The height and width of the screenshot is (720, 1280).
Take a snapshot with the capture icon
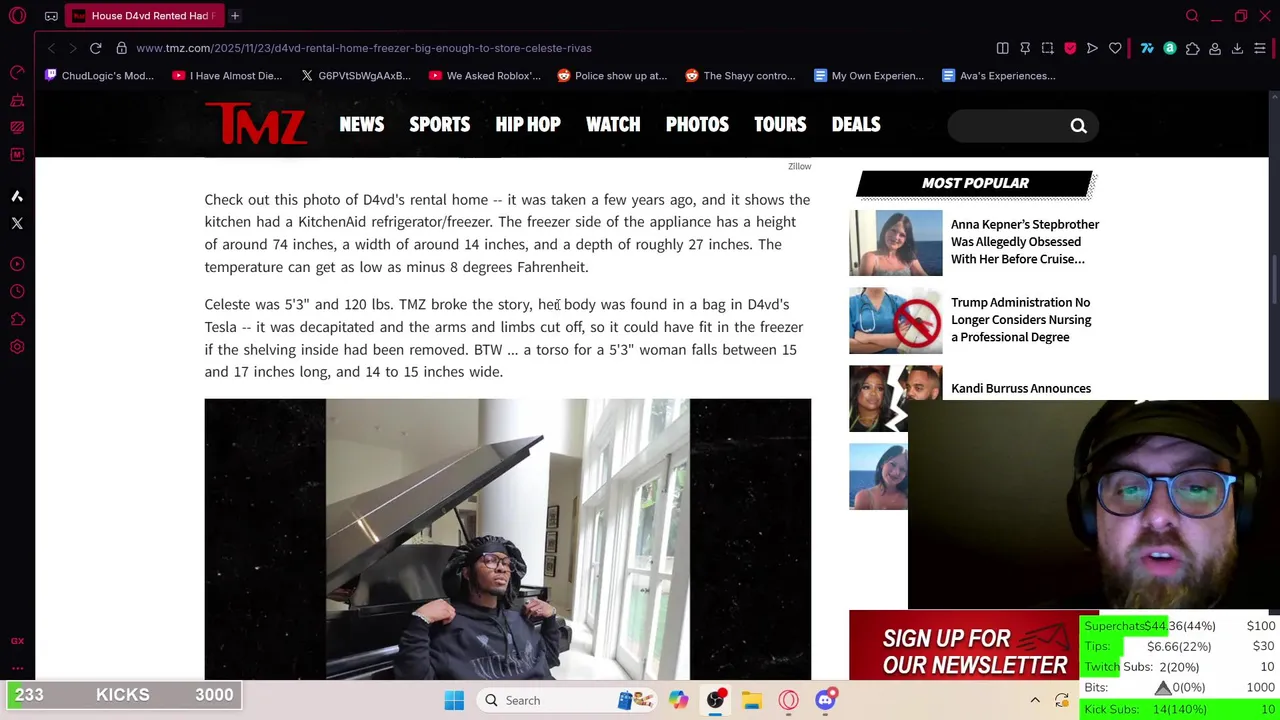tap(1047, 48)
